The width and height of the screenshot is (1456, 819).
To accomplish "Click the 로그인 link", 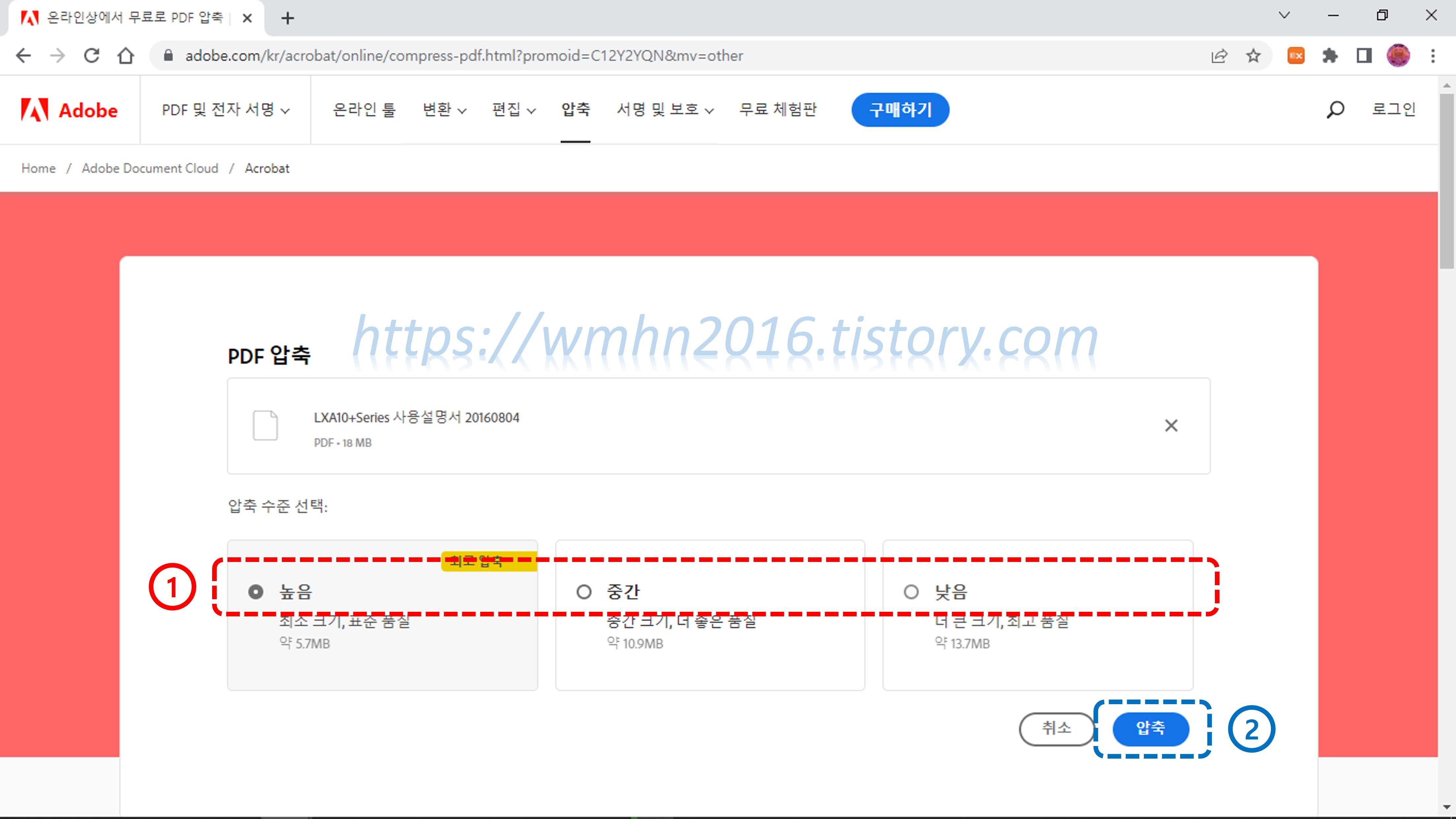I will (x=1394, y=109).
